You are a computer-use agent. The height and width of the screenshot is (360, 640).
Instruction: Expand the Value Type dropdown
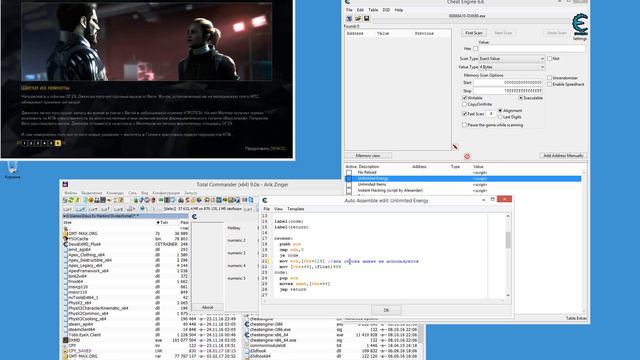pyautogui.click(x=511, y=67)
